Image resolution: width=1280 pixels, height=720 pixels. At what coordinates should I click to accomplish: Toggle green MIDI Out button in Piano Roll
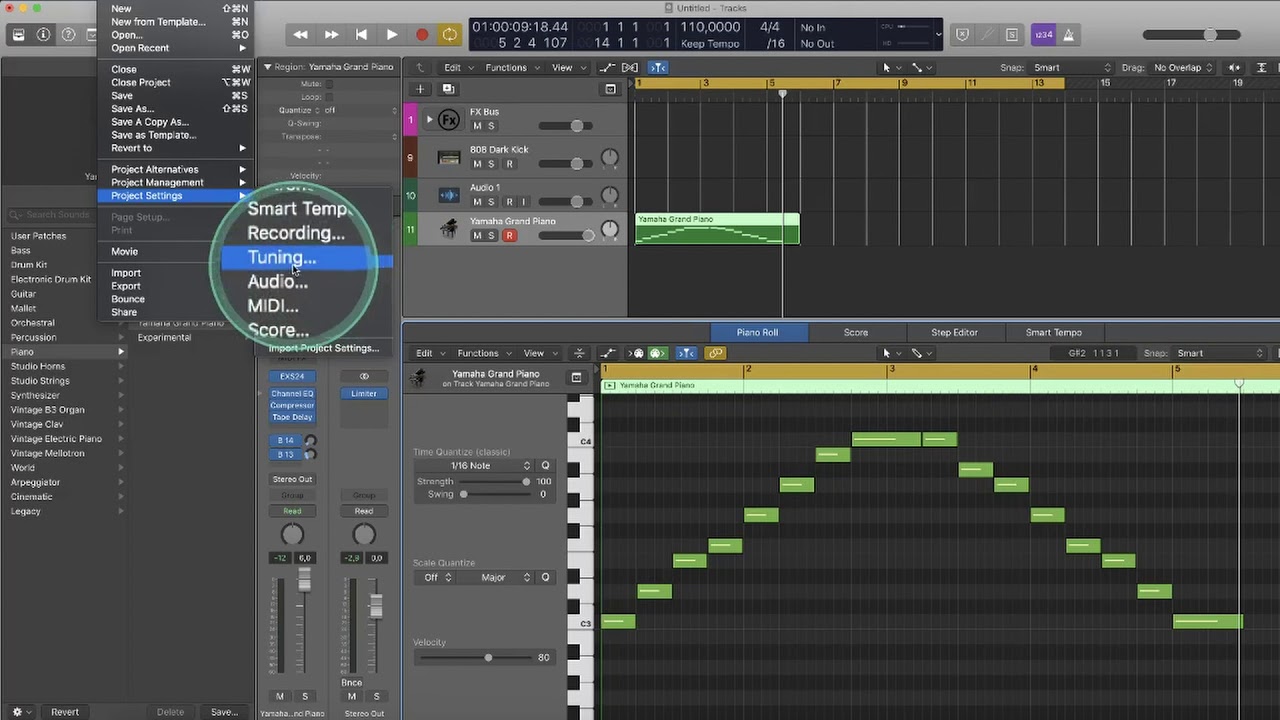point(656,353)
